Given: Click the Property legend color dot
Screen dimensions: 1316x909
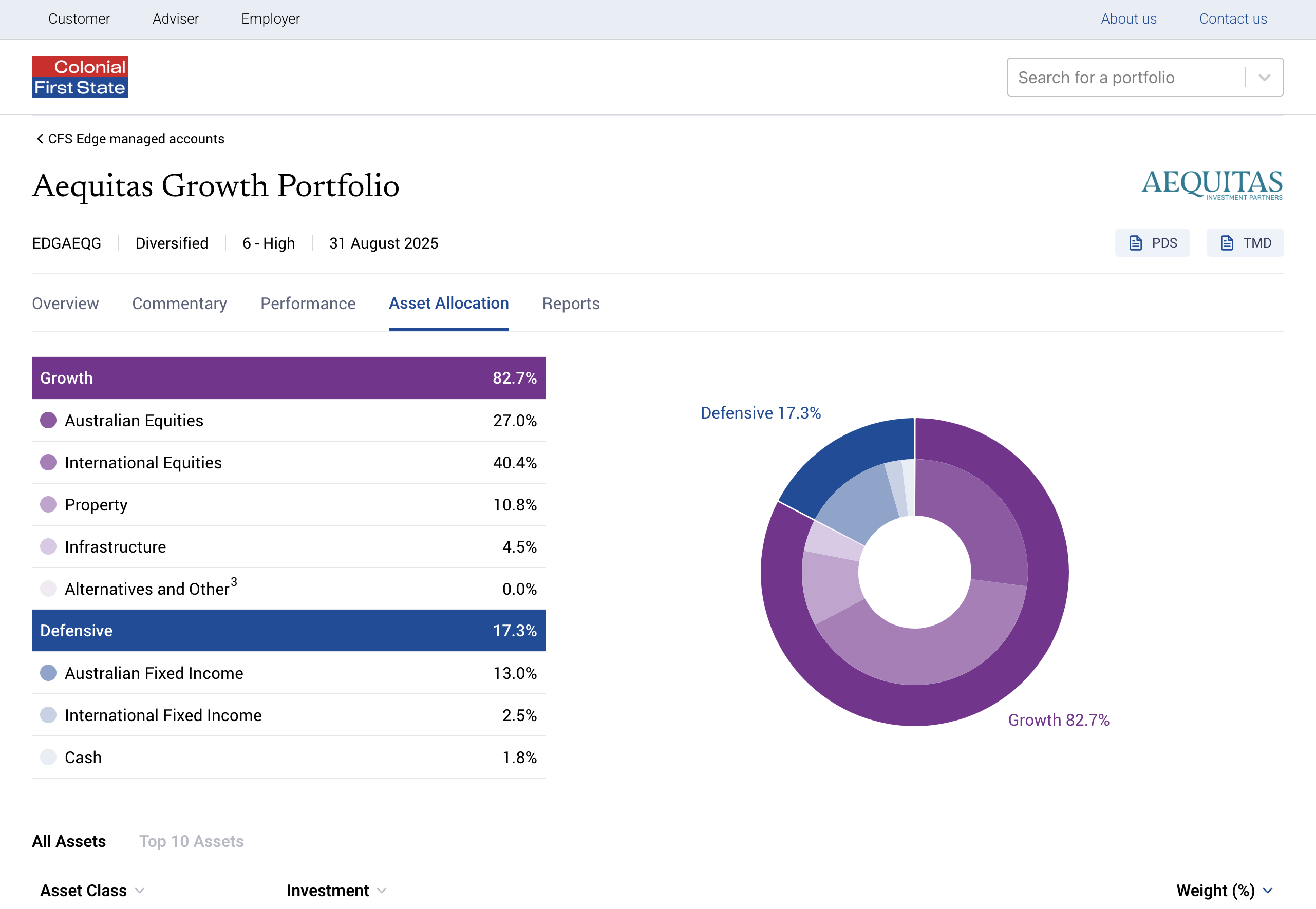Looking at the screenshot, I should pos(48,505).
